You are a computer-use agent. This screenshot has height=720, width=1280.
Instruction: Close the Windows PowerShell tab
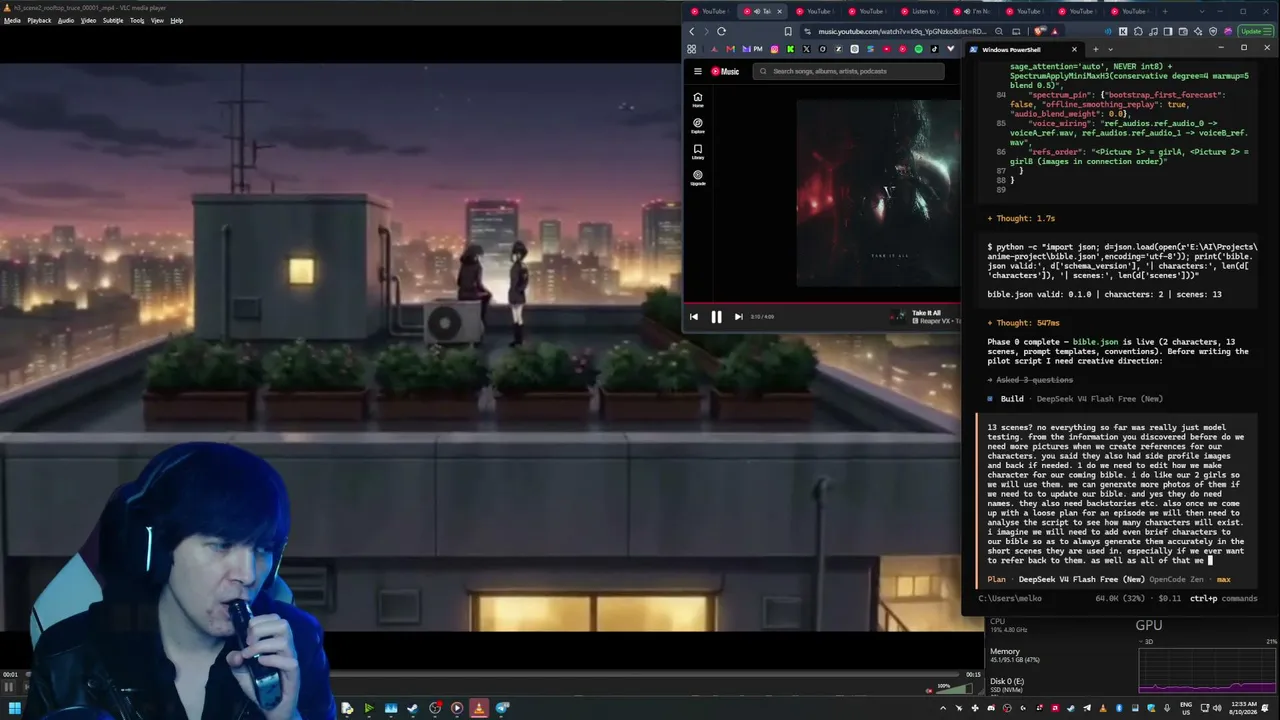[x=1074, y=49]
